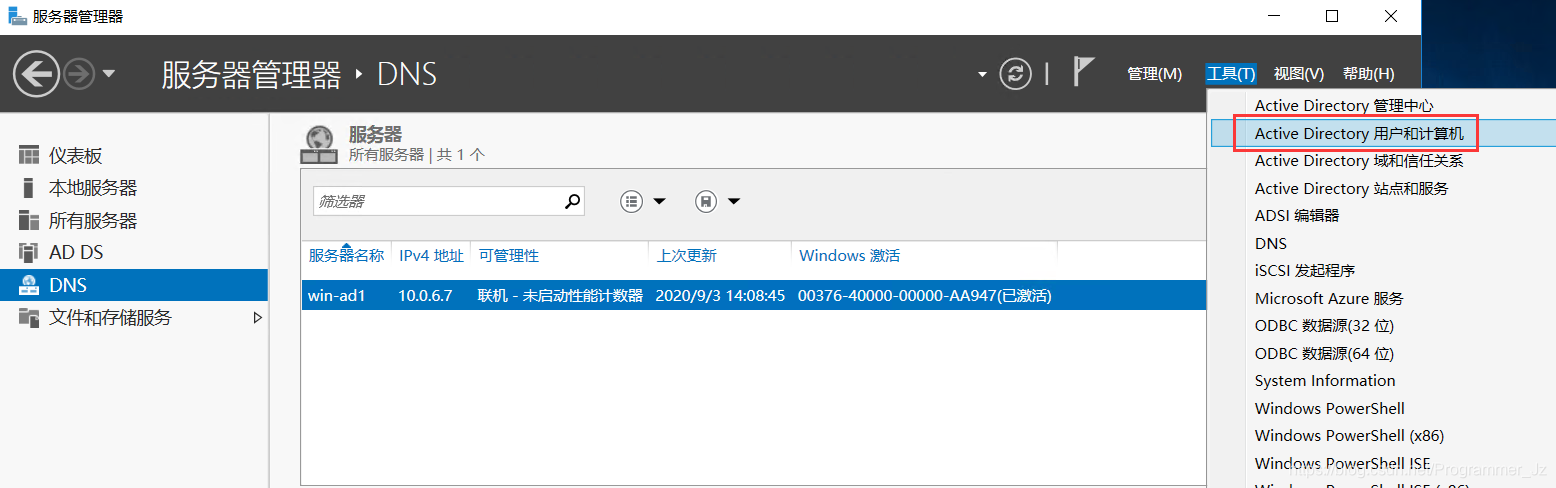
Task: Click the 所有服务器 icon
Action: pos(29,221)
